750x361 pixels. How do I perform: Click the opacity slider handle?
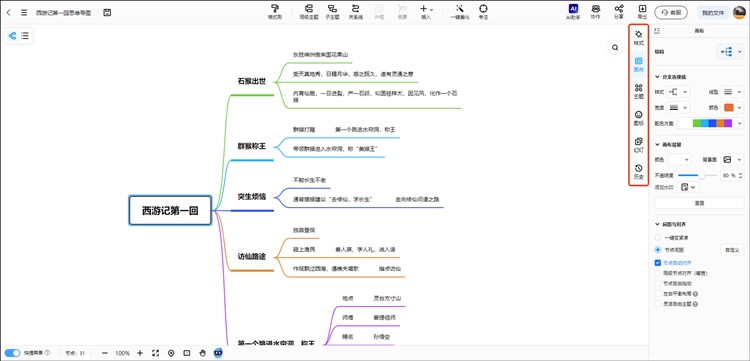point(701,175)
